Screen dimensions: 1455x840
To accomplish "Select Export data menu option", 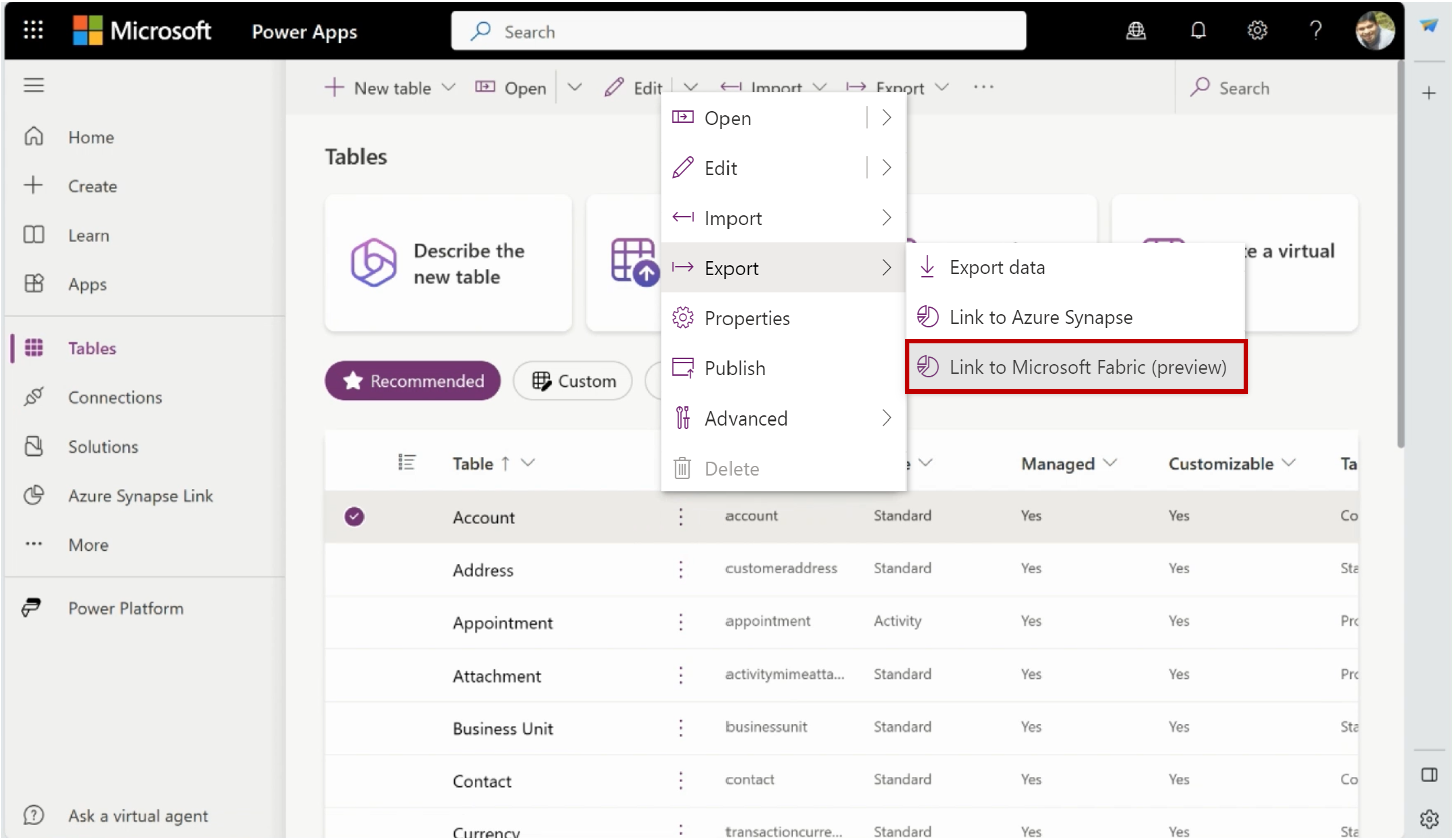I will 998,267.
